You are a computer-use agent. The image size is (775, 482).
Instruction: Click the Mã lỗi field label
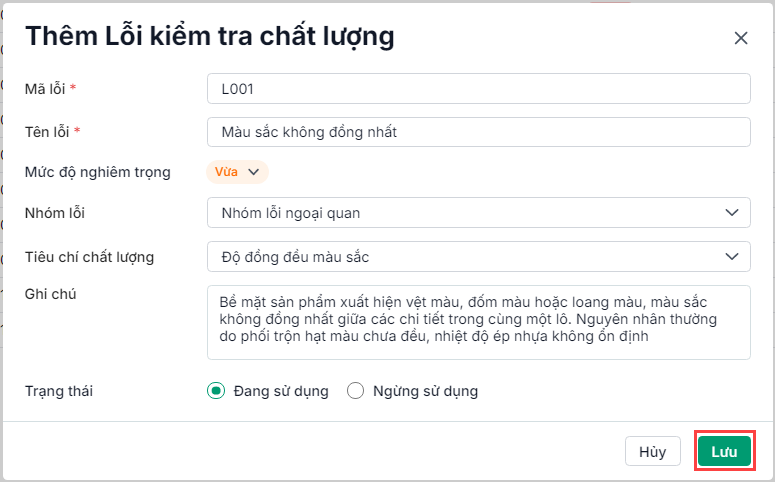coord(45,89)
